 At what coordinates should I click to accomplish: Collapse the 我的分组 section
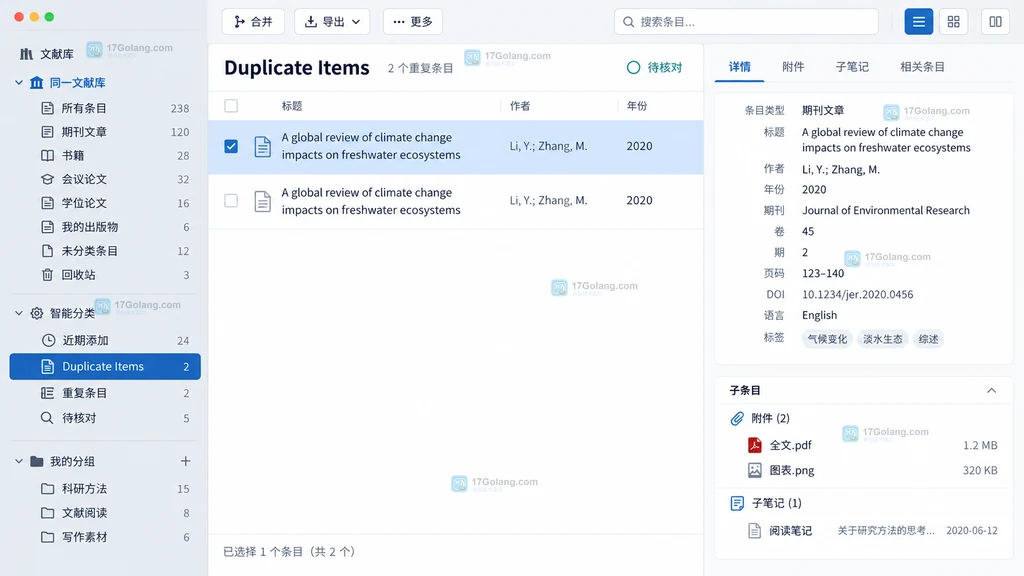tap(19, 461)
